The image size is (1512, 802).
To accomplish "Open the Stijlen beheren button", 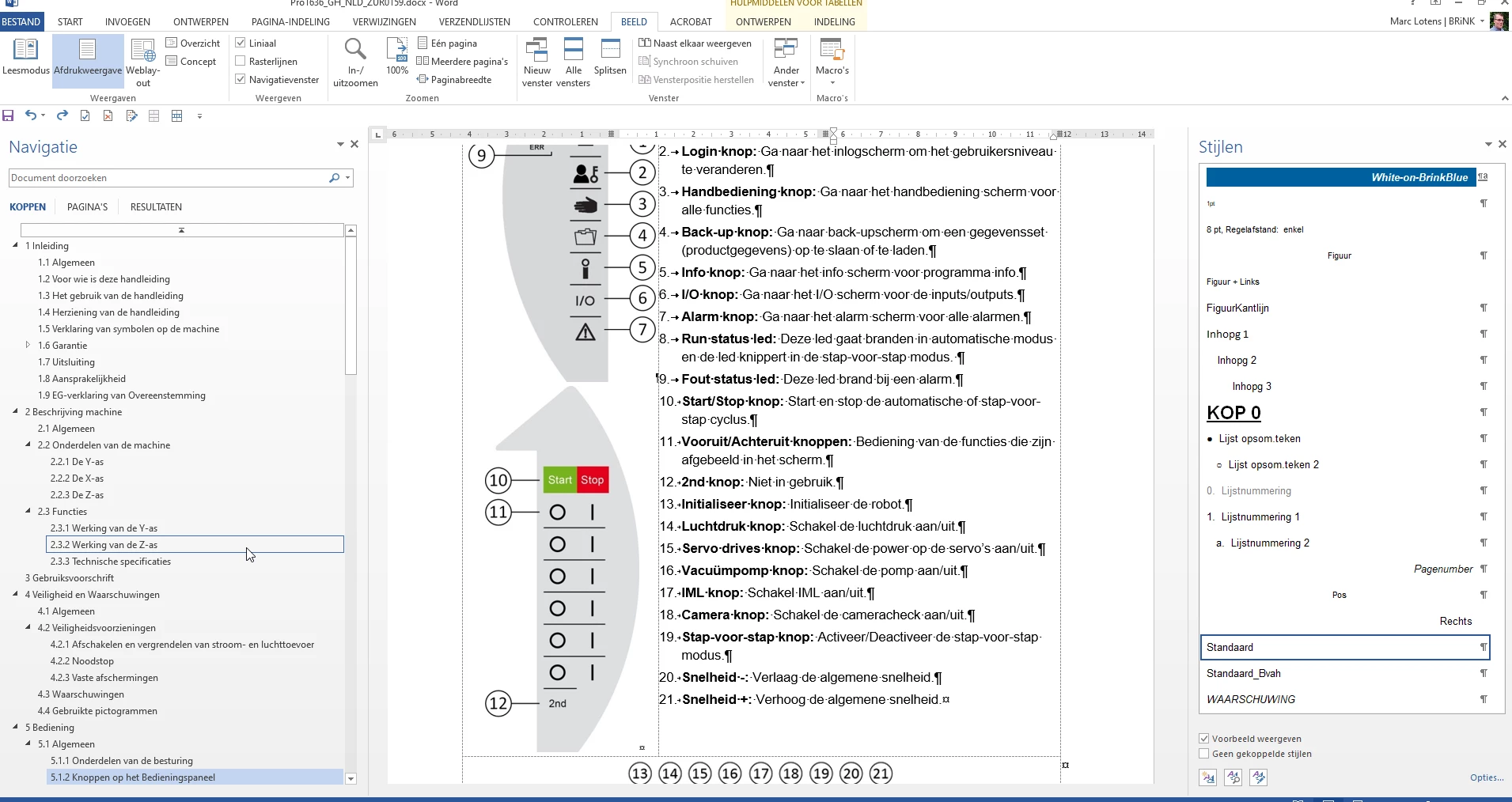I will (x=1259, y=777).
